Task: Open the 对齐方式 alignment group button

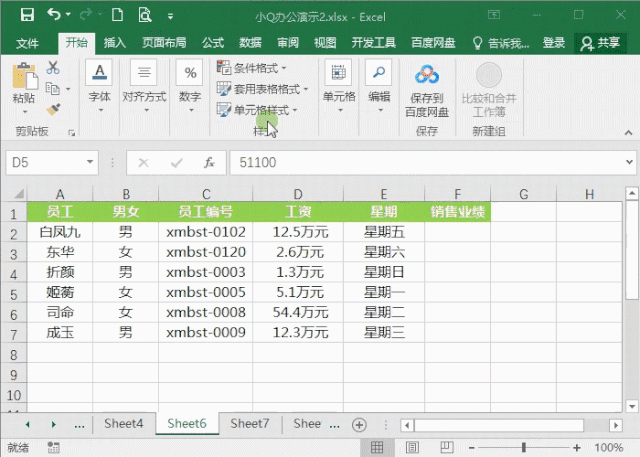Action: coord(144,86)
